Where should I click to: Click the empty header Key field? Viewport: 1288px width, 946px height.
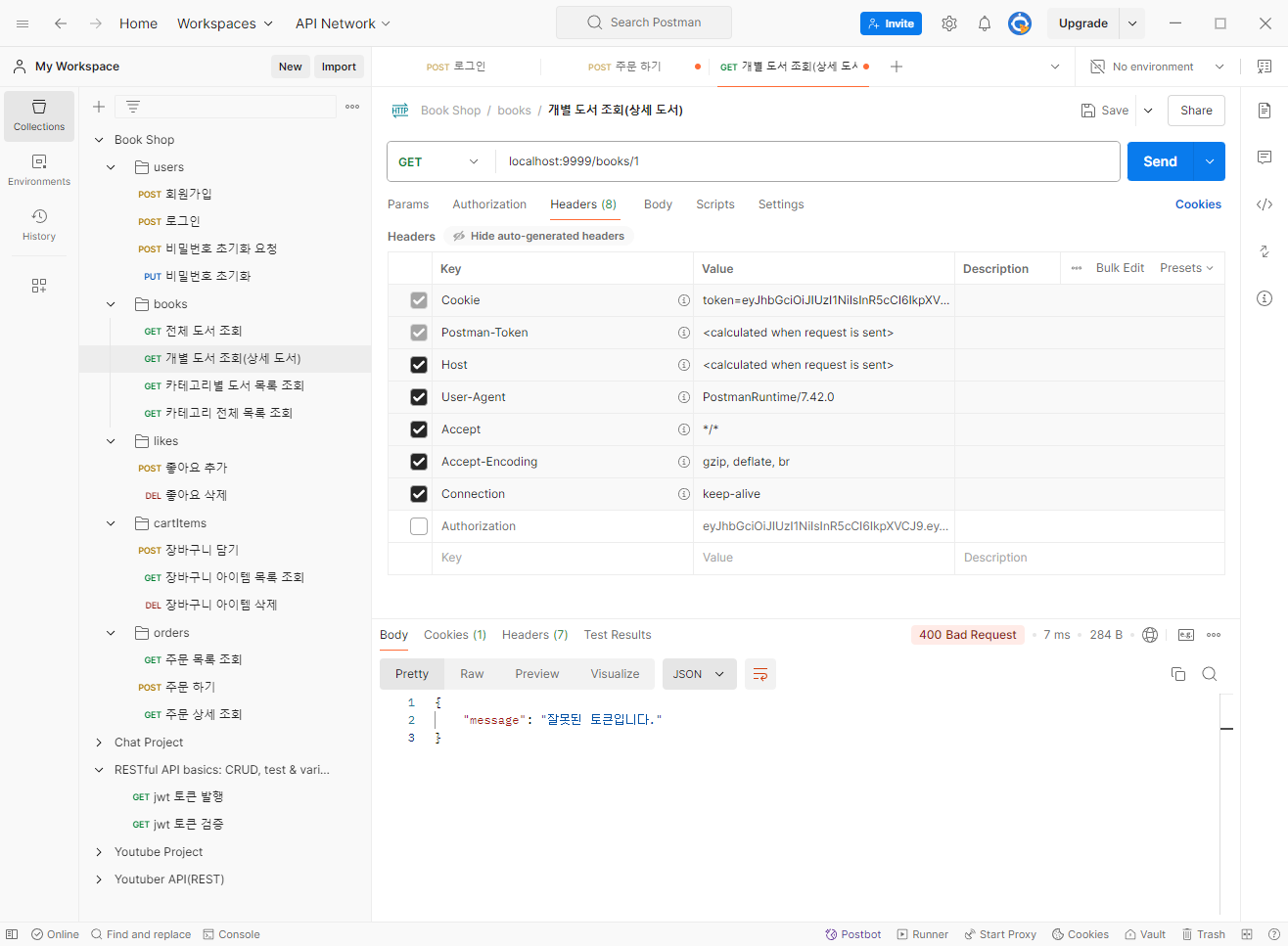pyautogui.click(x=563, y=558)
